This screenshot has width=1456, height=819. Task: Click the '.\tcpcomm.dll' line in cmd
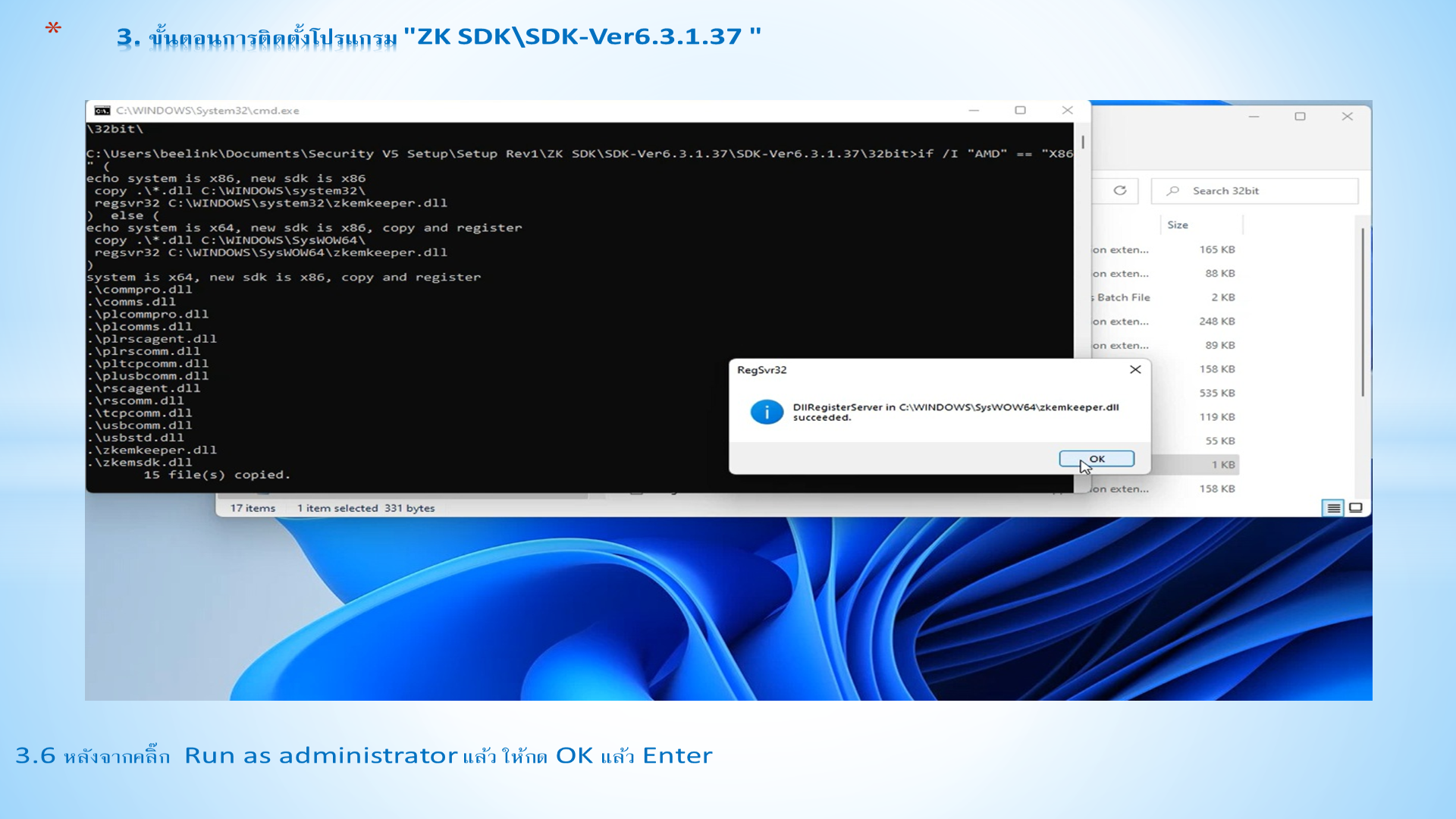[140, 413]
